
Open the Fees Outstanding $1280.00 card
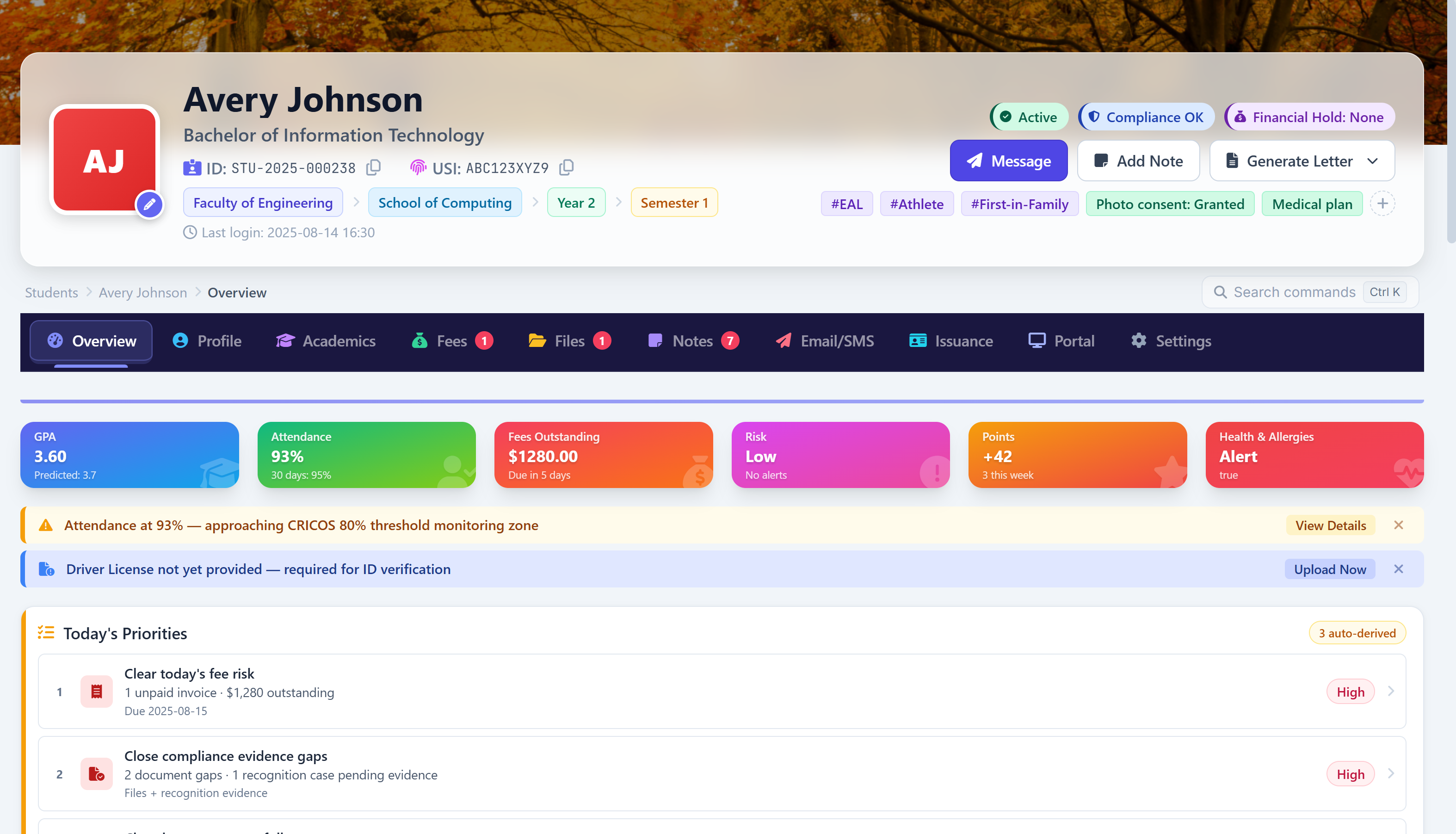tap(604, 455)
